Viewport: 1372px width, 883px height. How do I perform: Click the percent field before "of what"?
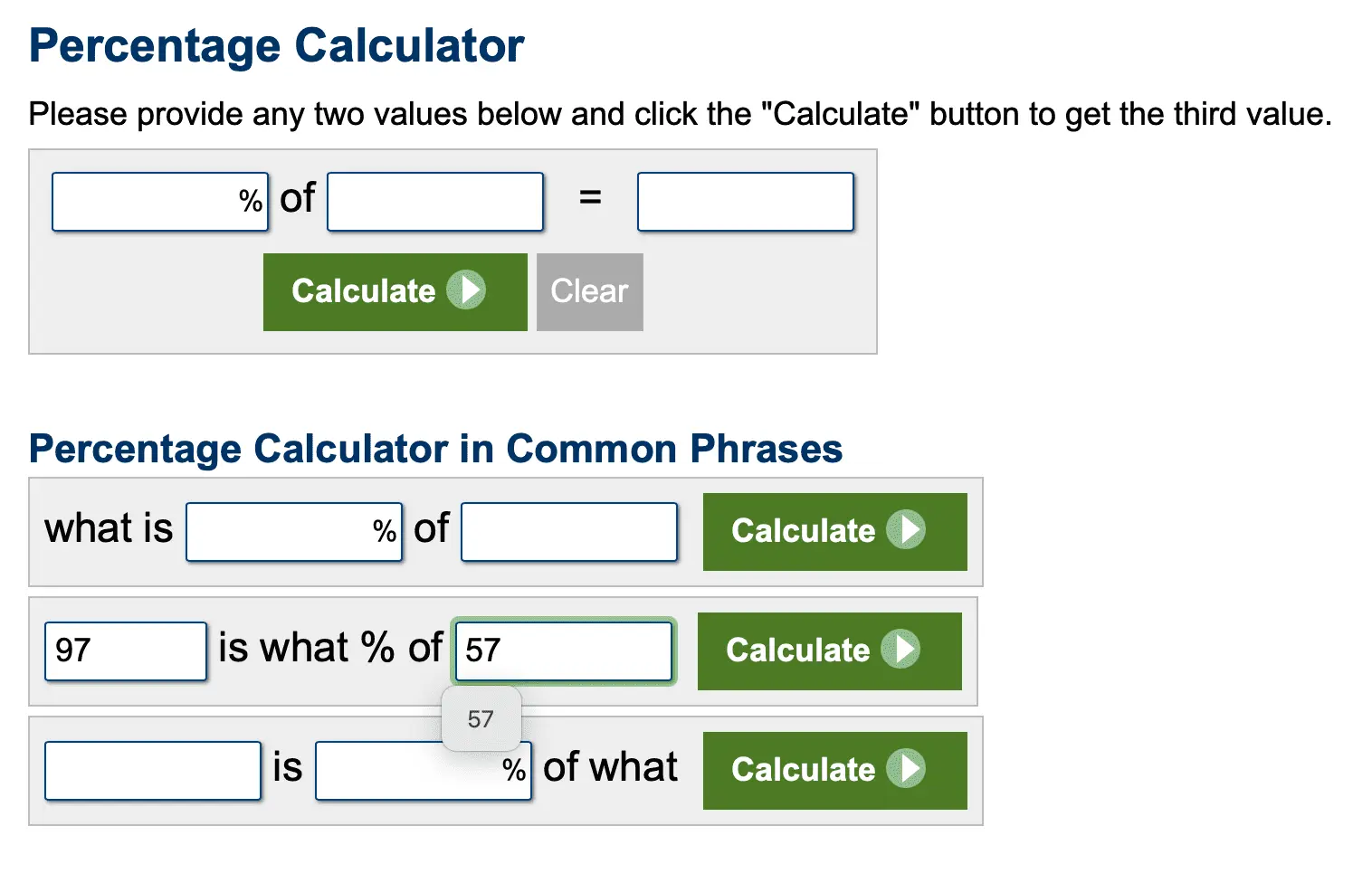409,771
